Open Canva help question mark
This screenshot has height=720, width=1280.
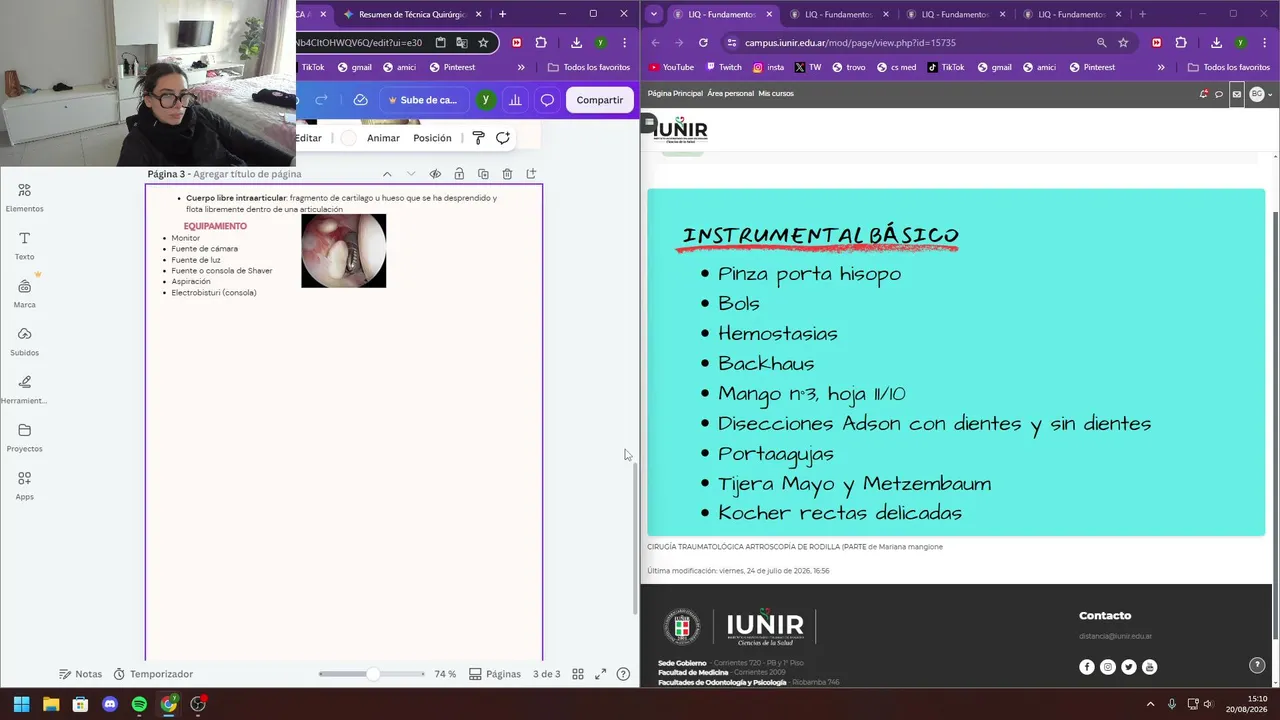[x=623, y=674]
